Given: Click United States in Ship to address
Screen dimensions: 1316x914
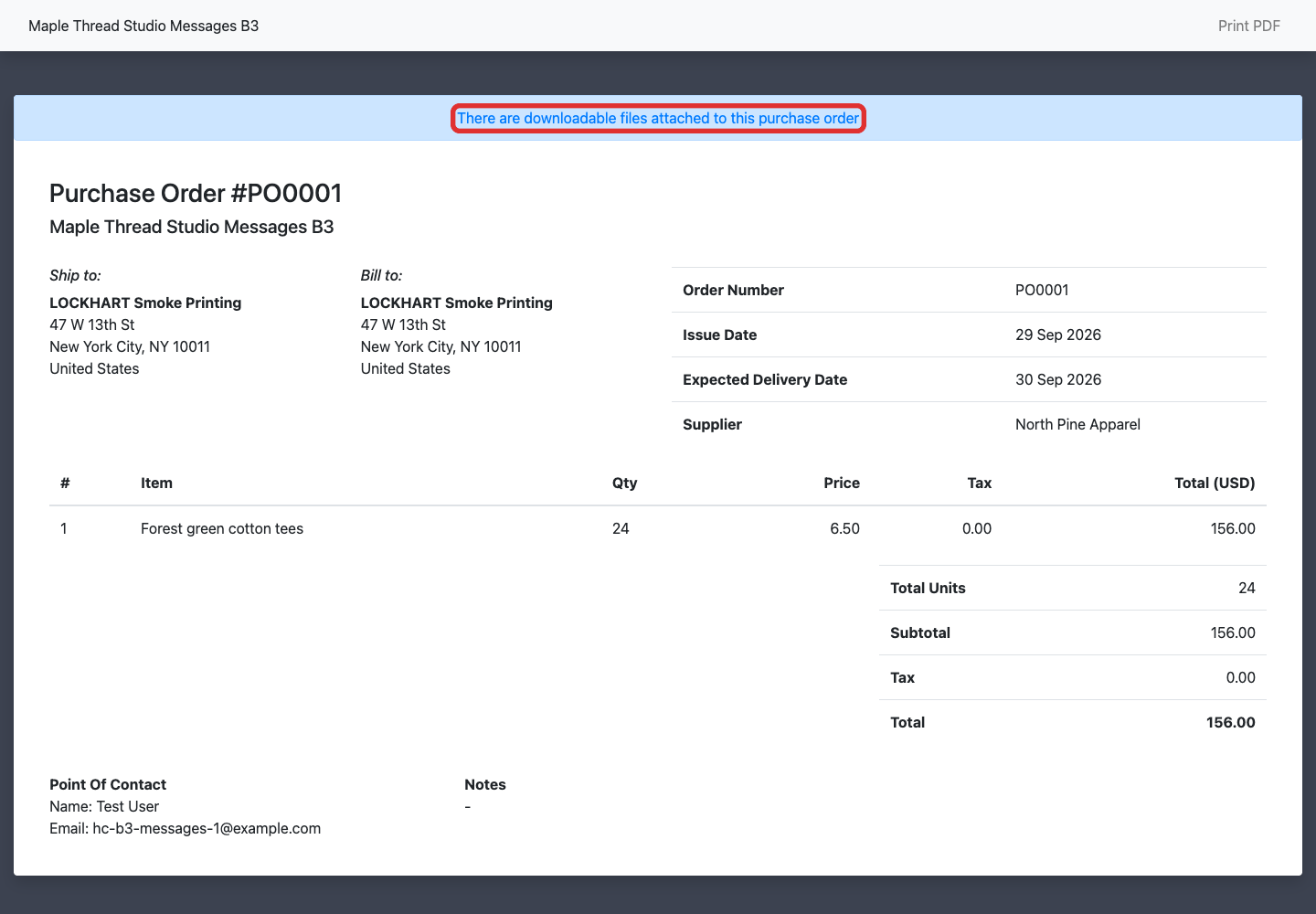Looking at the screenshot, I should click(x=94, y=368).
